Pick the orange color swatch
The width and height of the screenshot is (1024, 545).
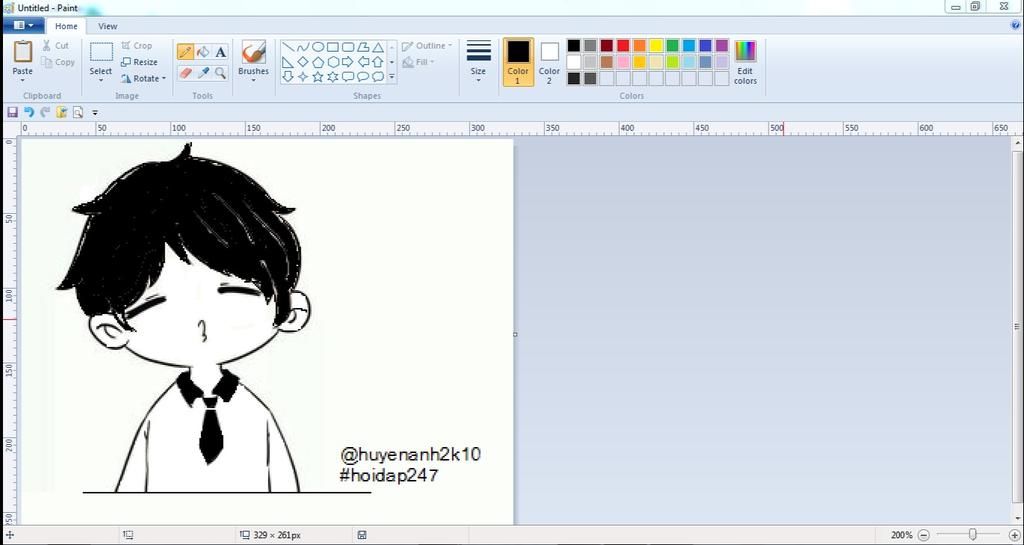tap(639, 46)
